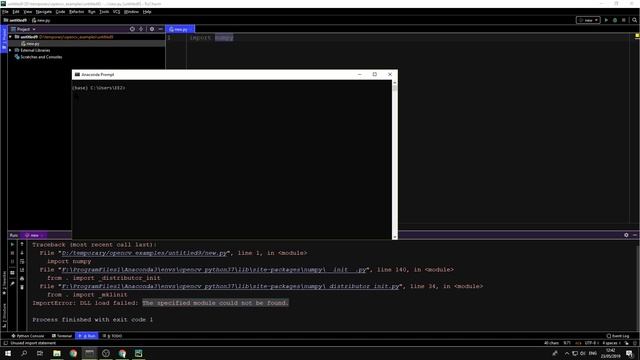The image size is (640, 360).
Task: Hide the Run panel with minimize icon
Action: 635,235
